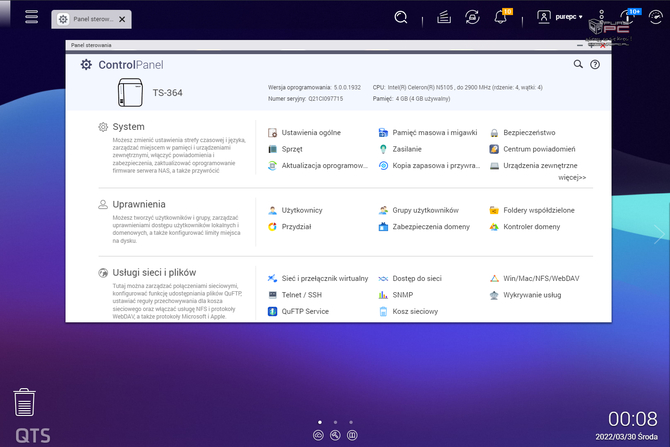This screenshot has height=447, width=670.
Task: Go to the next desktop page arrow
Action: point(659,234)
